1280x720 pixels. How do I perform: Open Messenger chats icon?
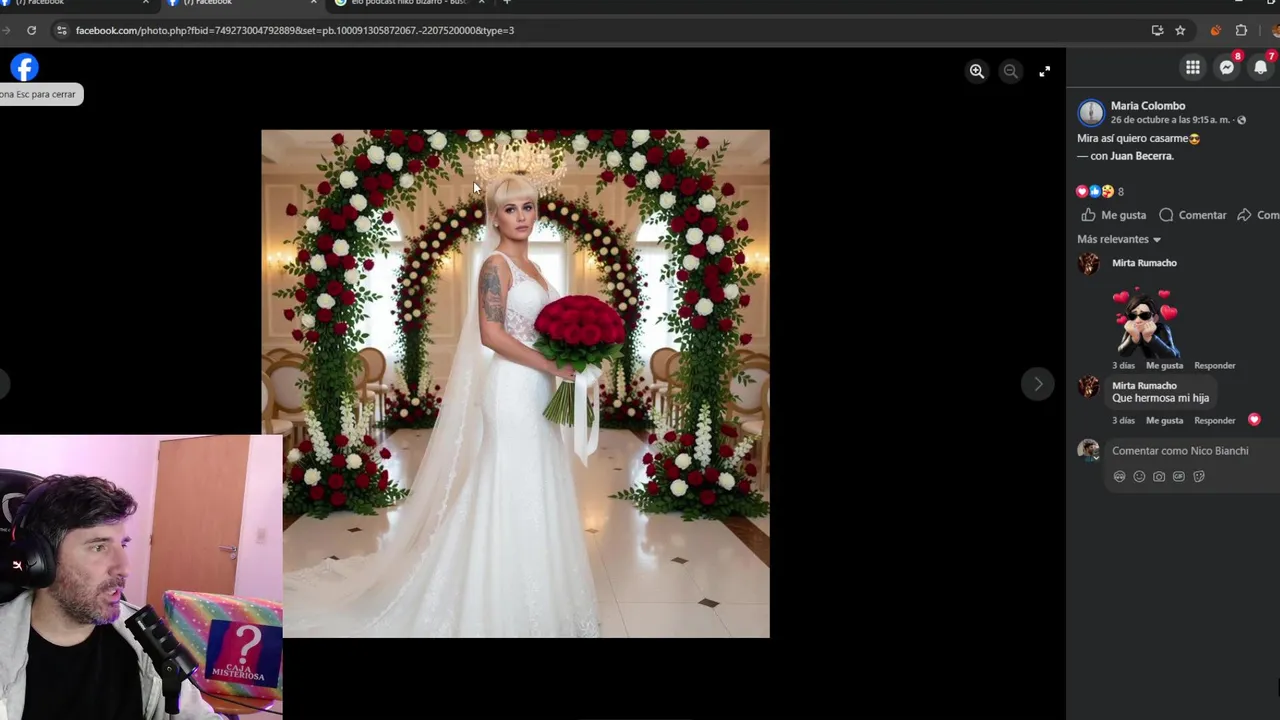tap(1227, 68)
